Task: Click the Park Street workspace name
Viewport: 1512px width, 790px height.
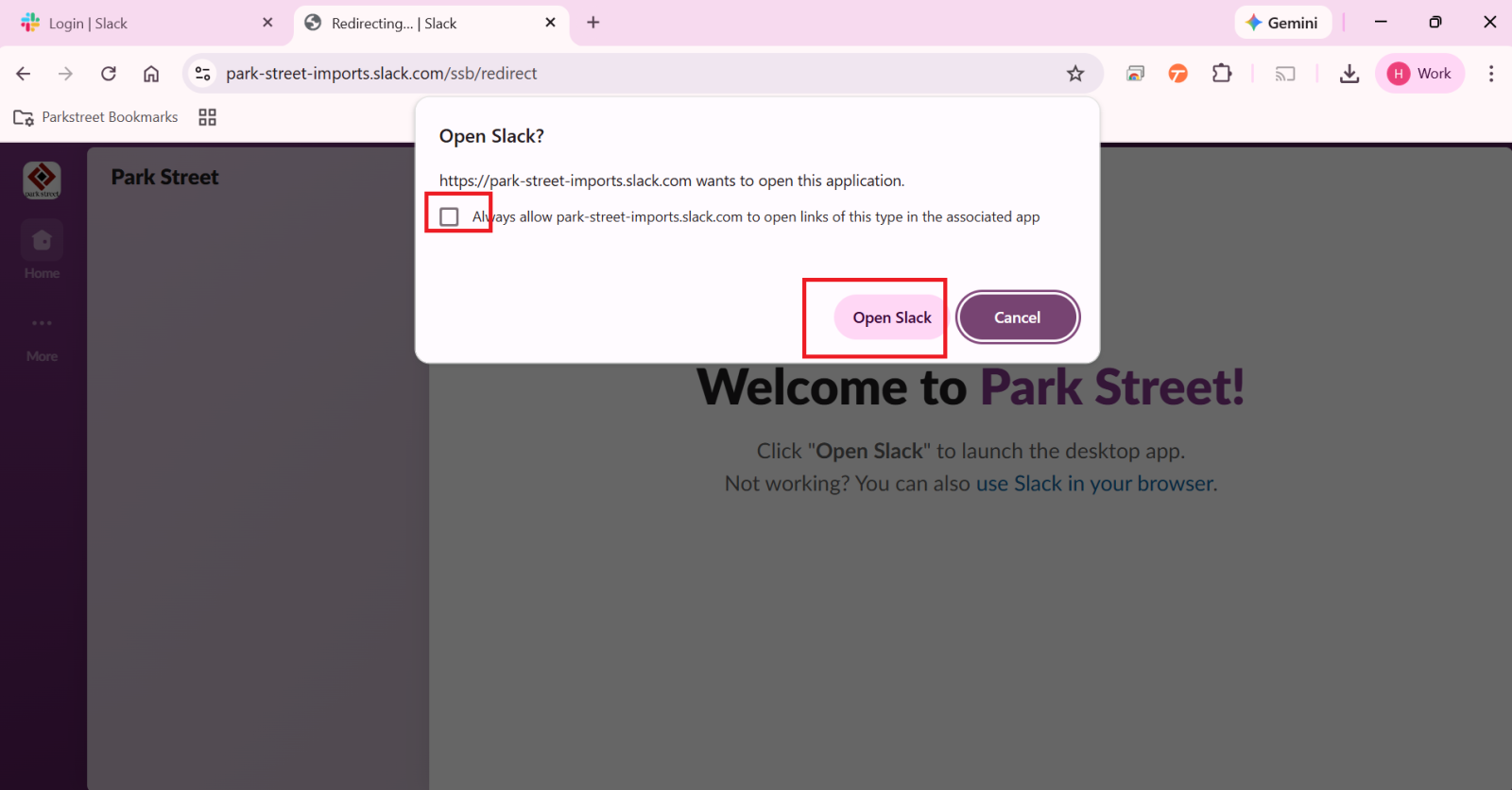Action: tap(165, 178)
